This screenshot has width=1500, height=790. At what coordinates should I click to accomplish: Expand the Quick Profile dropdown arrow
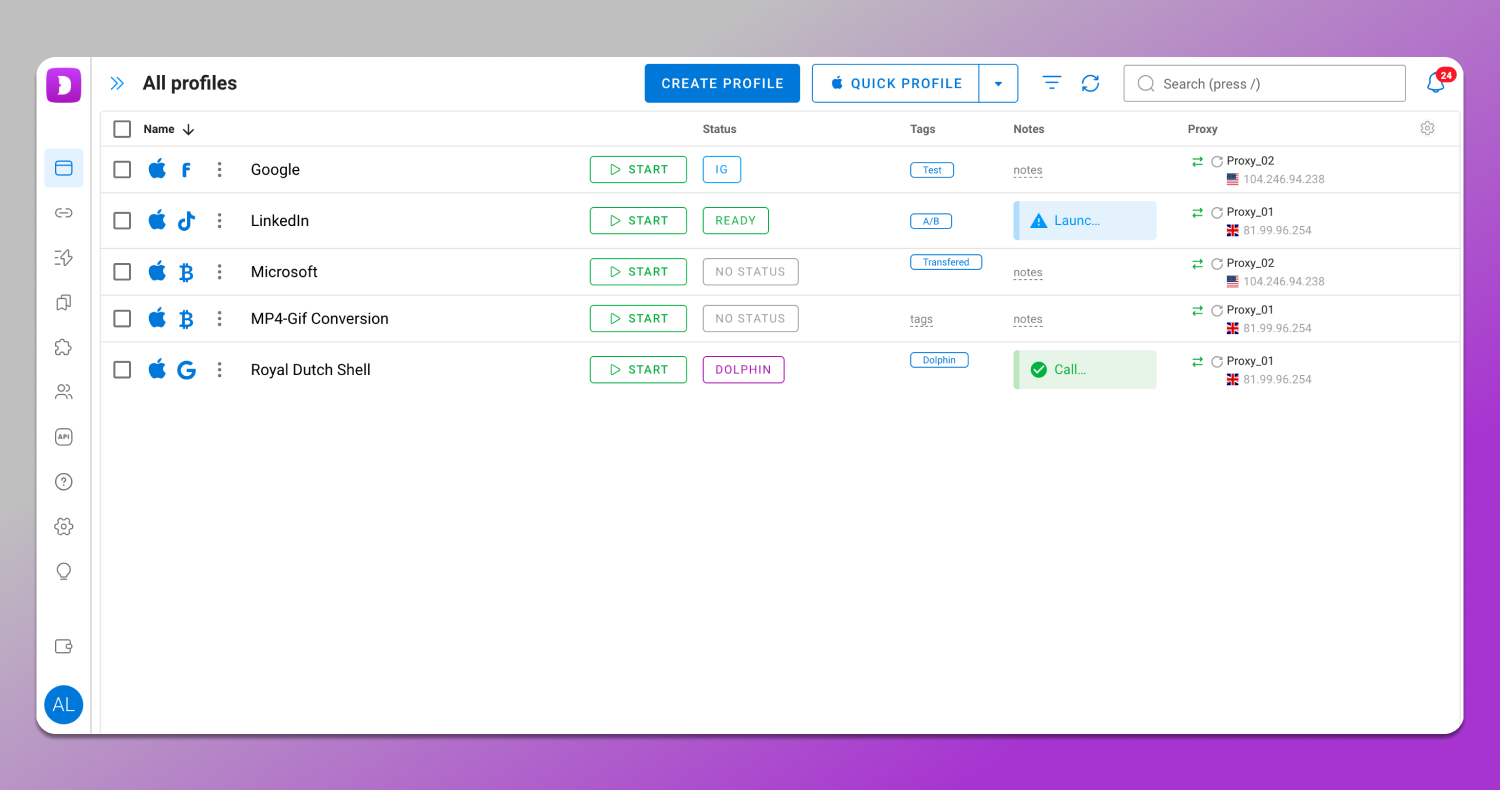pos(998,84)
